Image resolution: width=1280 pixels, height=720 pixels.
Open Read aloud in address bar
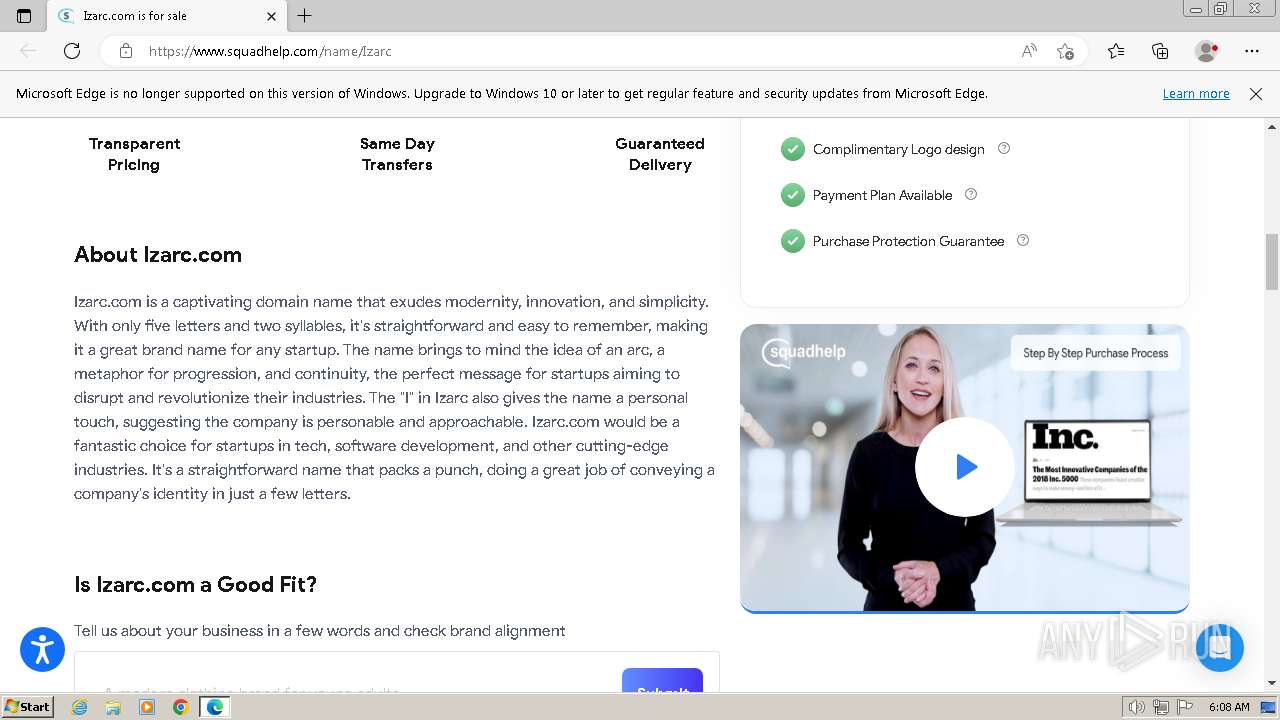pyautogui.click(x=1029, y=51)
